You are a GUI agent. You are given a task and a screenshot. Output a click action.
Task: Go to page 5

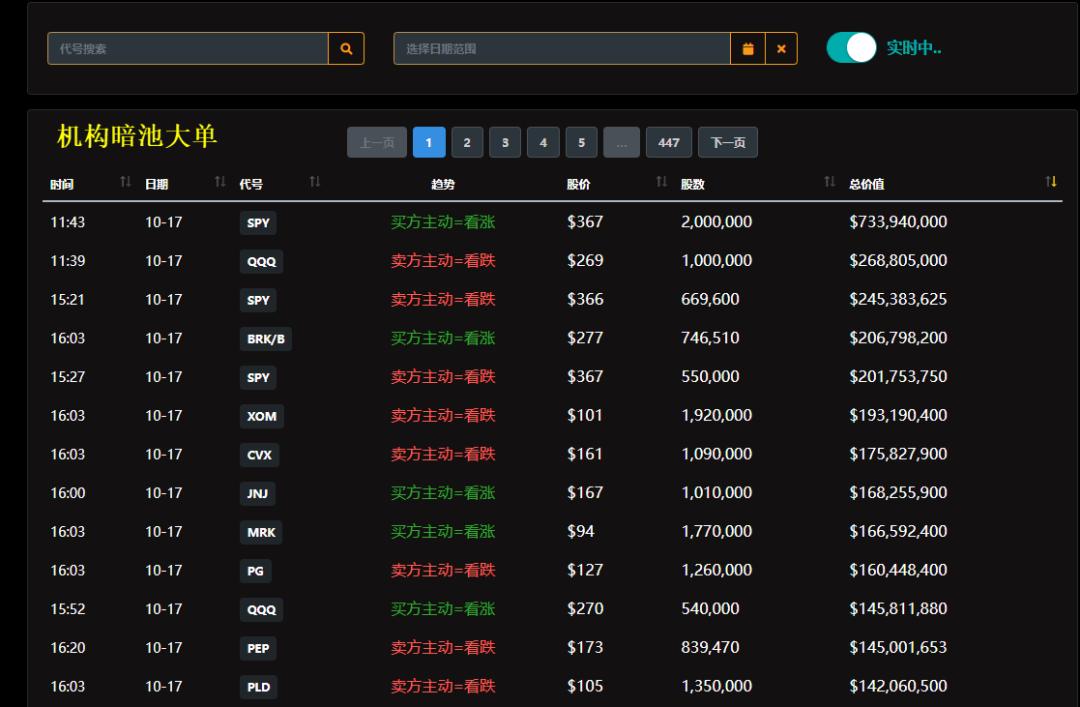581,142
